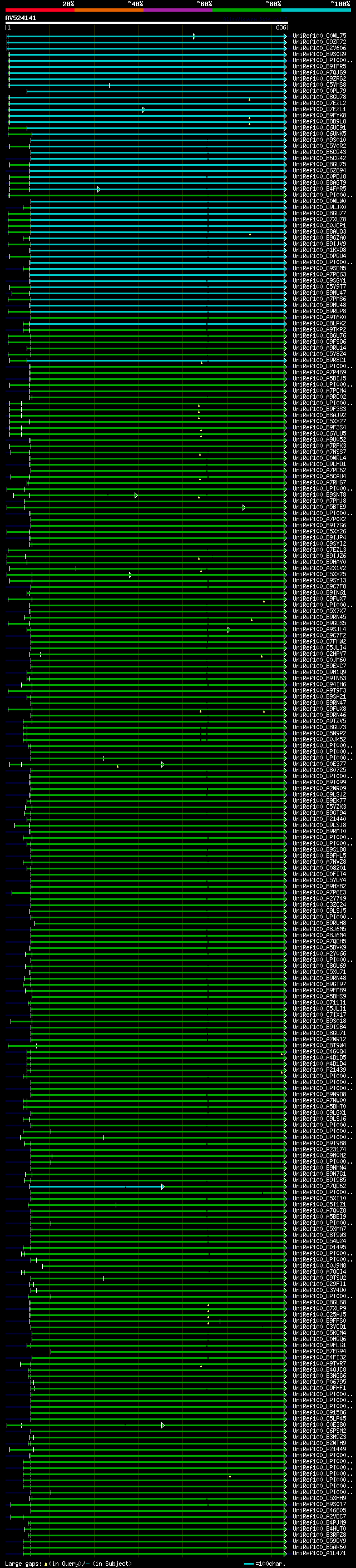Open hit UniRef100_A7QJG9

[319, 72]
